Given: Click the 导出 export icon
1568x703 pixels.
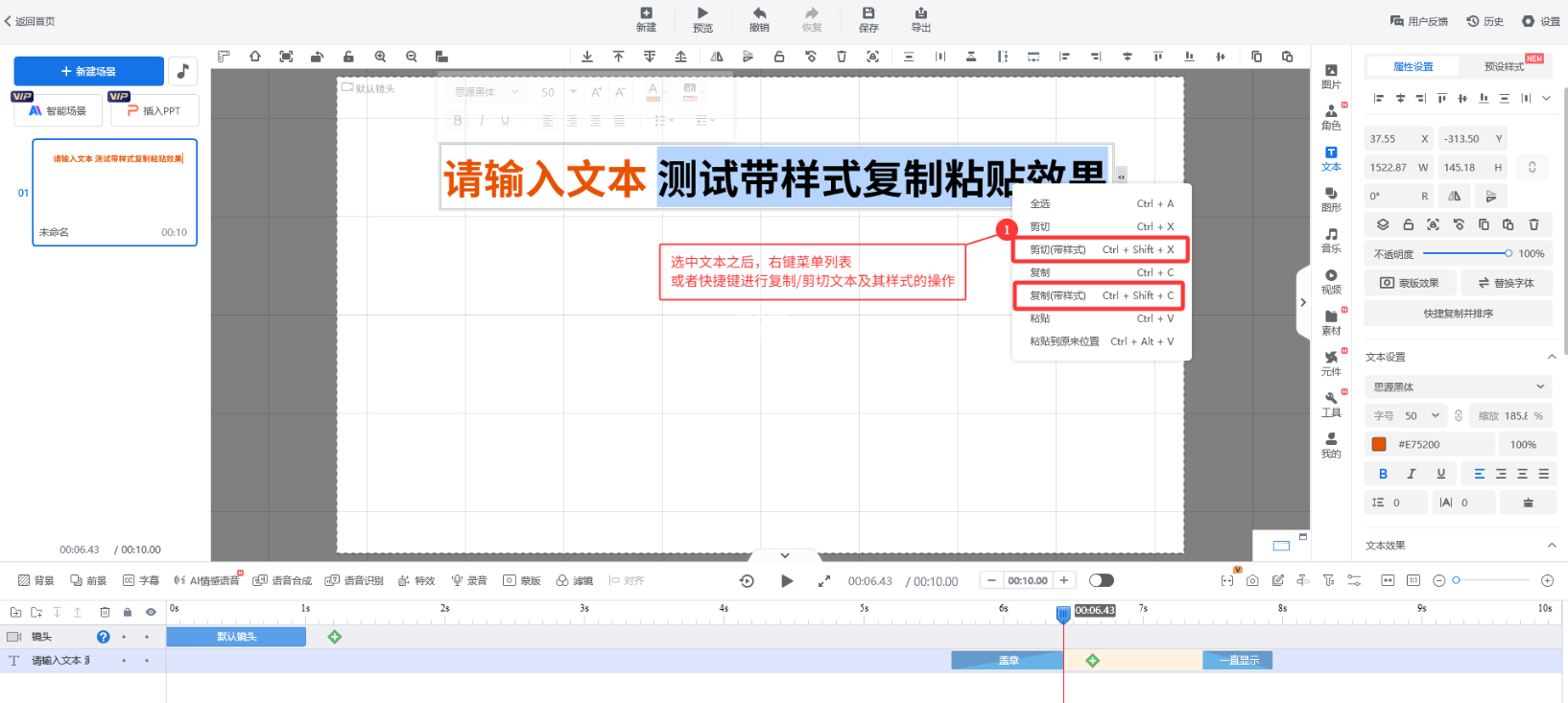Looking at the screenshot, I should (x=920, y=19).
